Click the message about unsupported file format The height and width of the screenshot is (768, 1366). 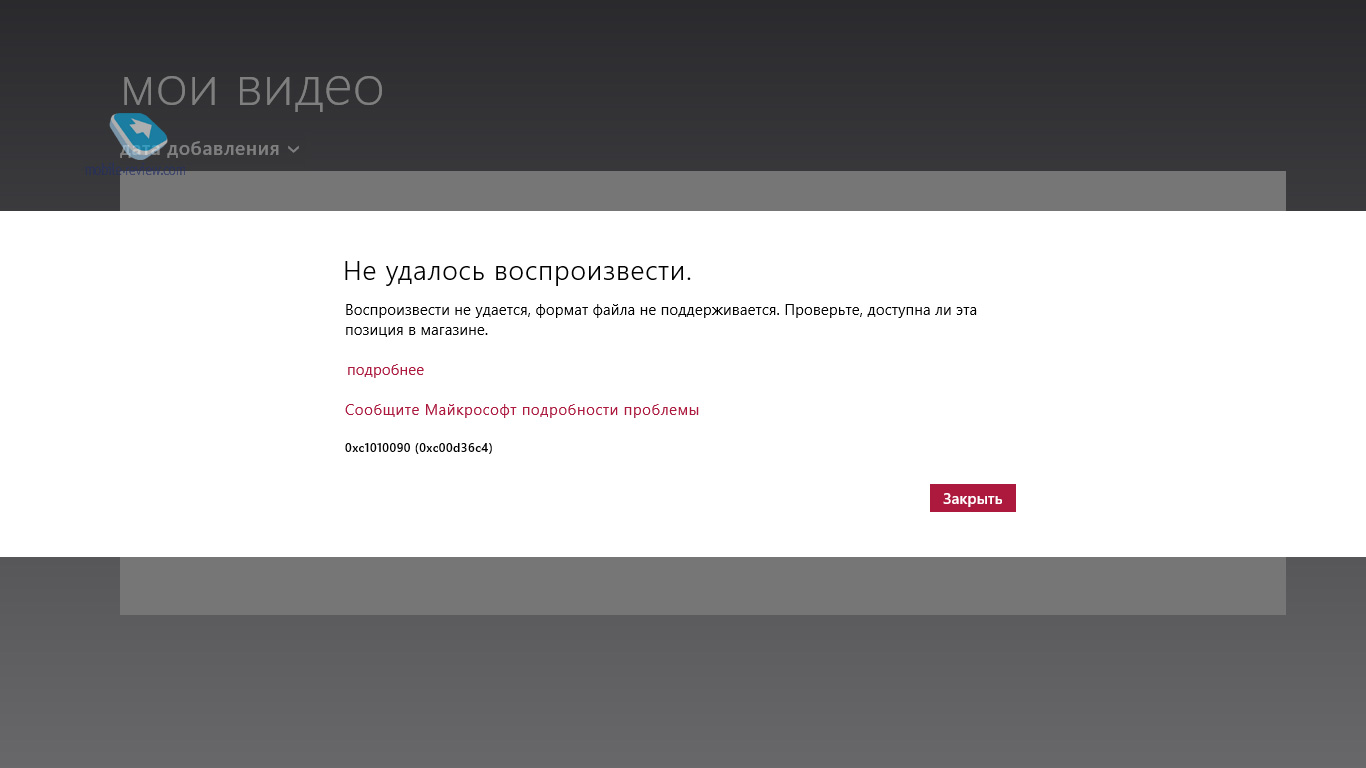[560, 310]
